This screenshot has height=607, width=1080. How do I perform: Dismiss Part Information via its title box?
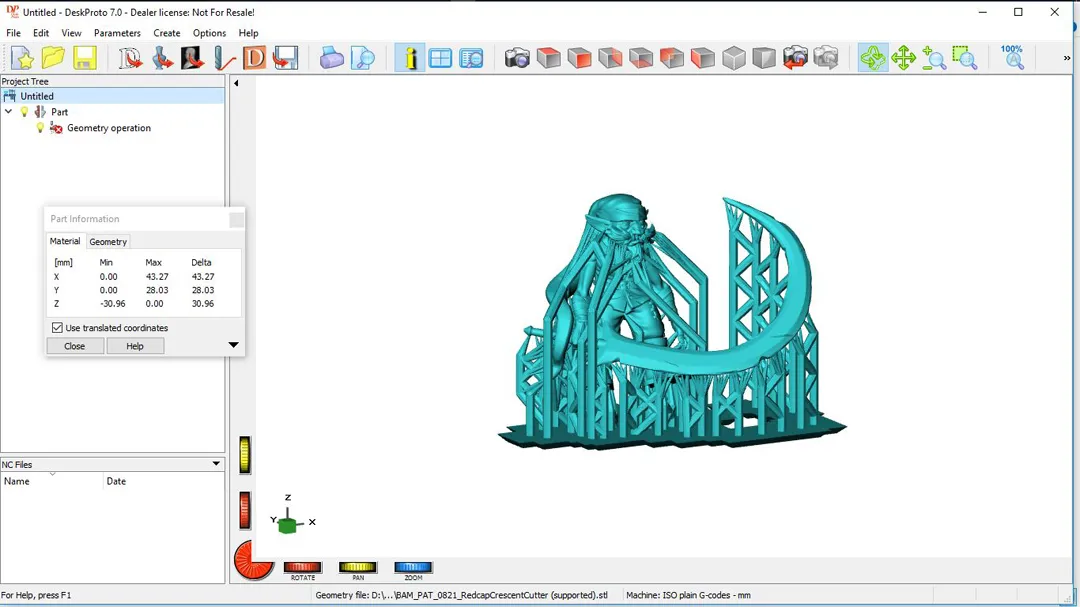236,220
